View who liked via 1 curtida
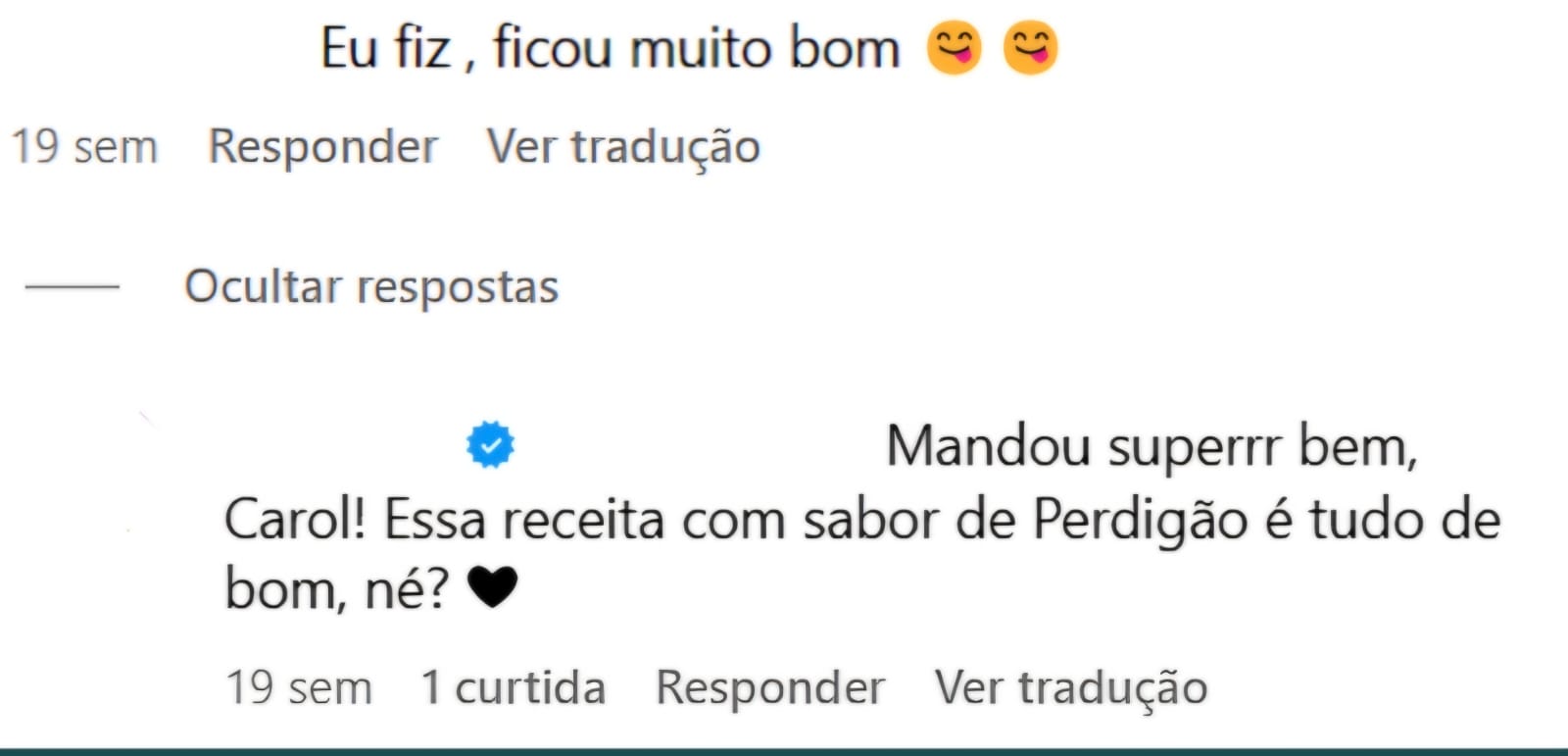 (x=512, y=687)
